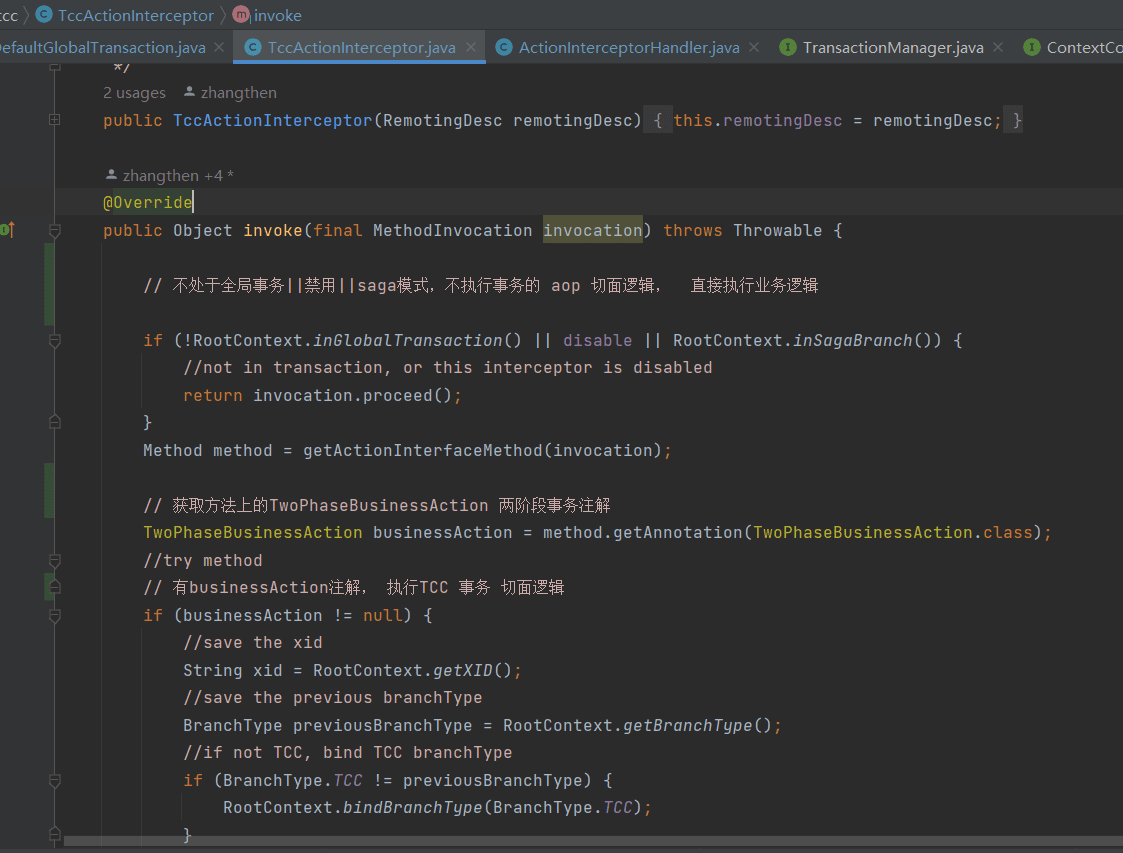The height and width of the screenshot is (853, 1123).
Task: Open the TccActionInterceptor.java tab
Action: [x=361, y=47]
